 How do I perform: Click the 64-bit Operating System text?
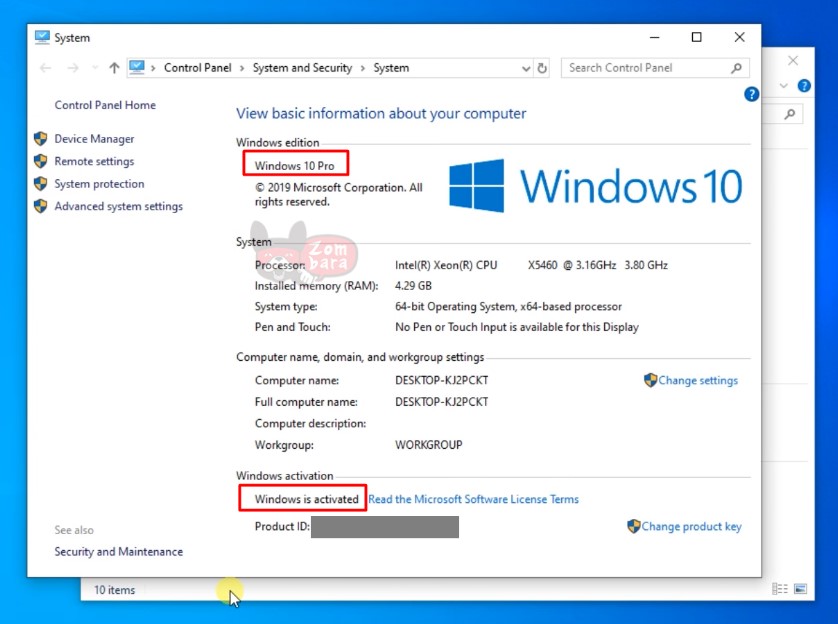(x=508, y=307)
